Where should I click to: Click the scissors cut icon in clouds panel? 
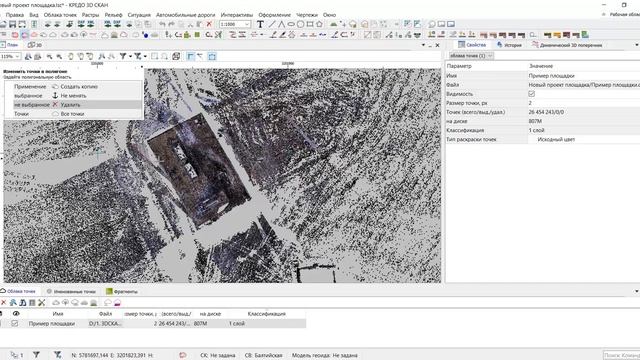click(x=41, y=302)
